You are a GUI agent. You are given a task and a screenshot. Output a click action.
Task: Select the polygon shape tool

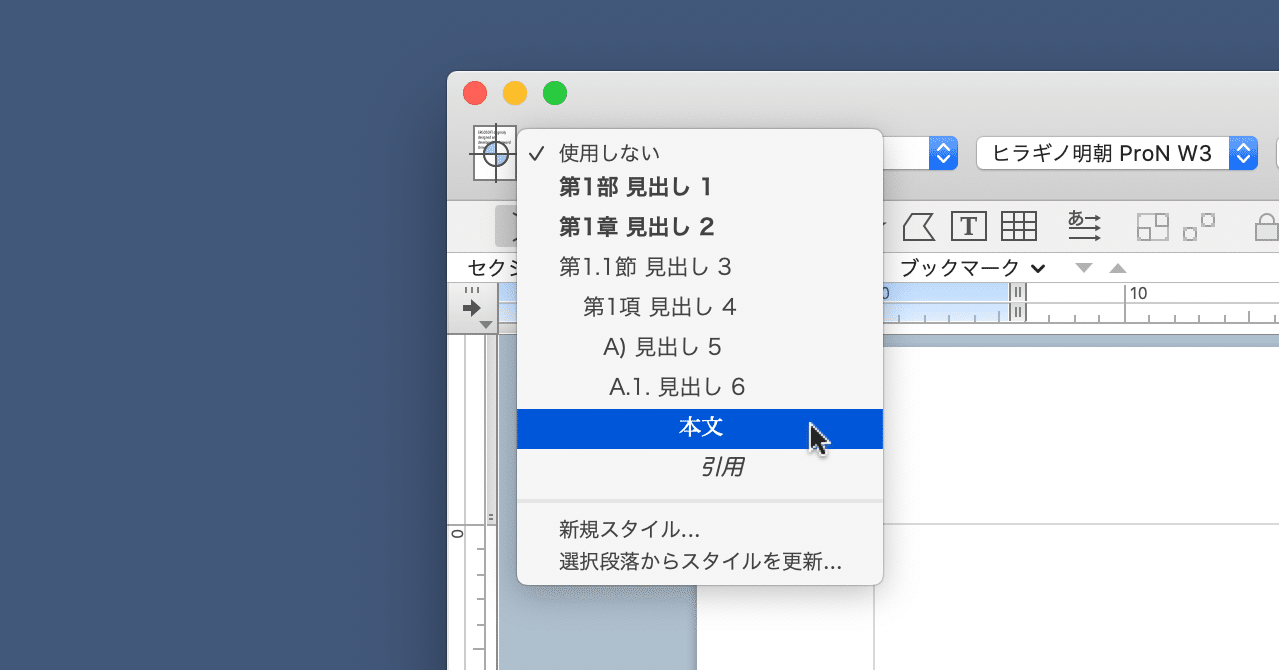pyautogui.click(x=918, y=226)
